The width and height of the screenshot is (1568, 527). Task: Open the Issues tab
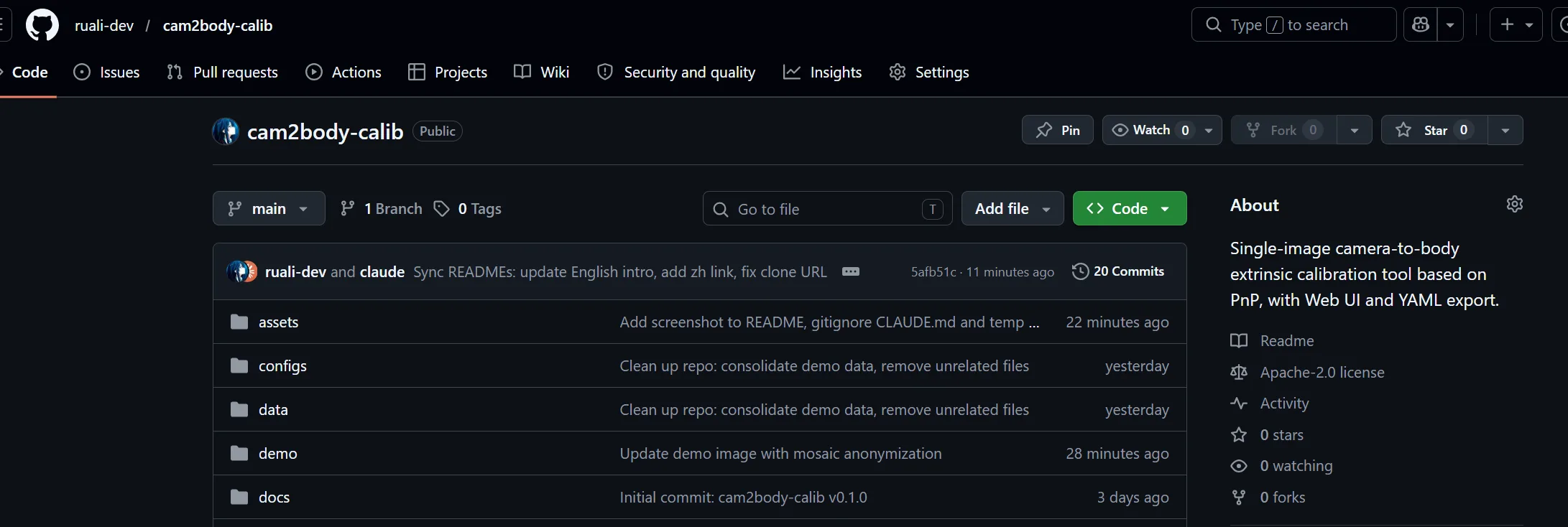pos(107,72)
